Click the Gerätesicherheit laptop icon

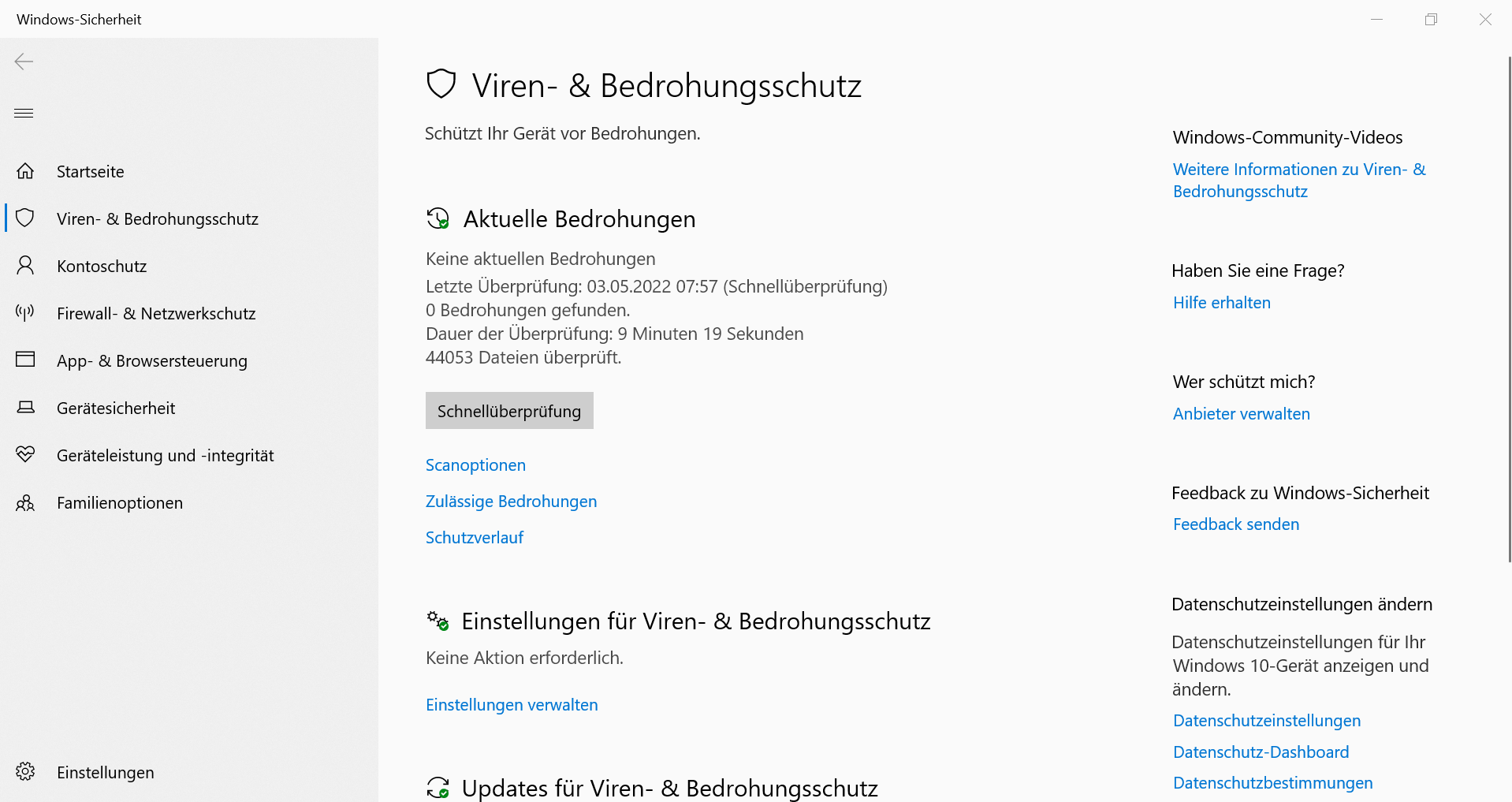(x=25, y=408)
